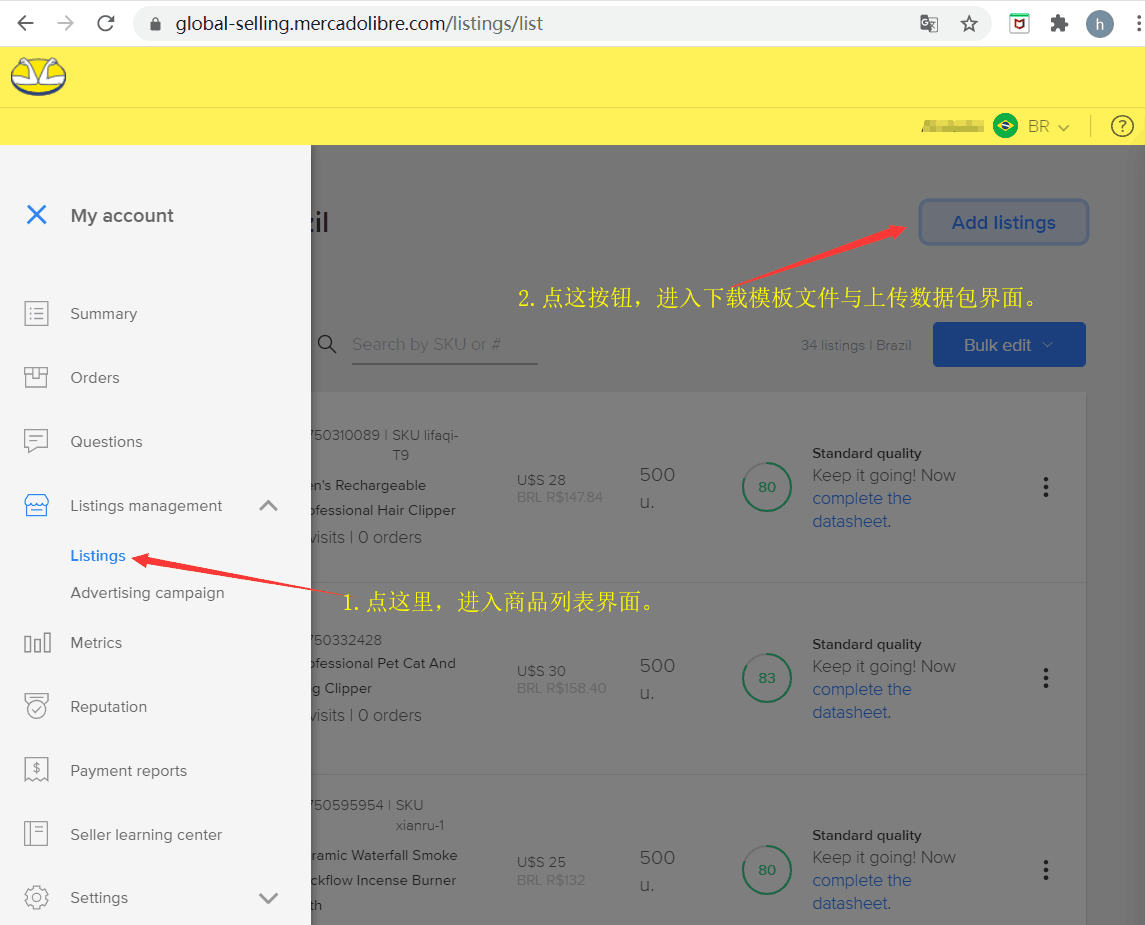
Task: Open Summary in the side menu
Action: point(104,313)
